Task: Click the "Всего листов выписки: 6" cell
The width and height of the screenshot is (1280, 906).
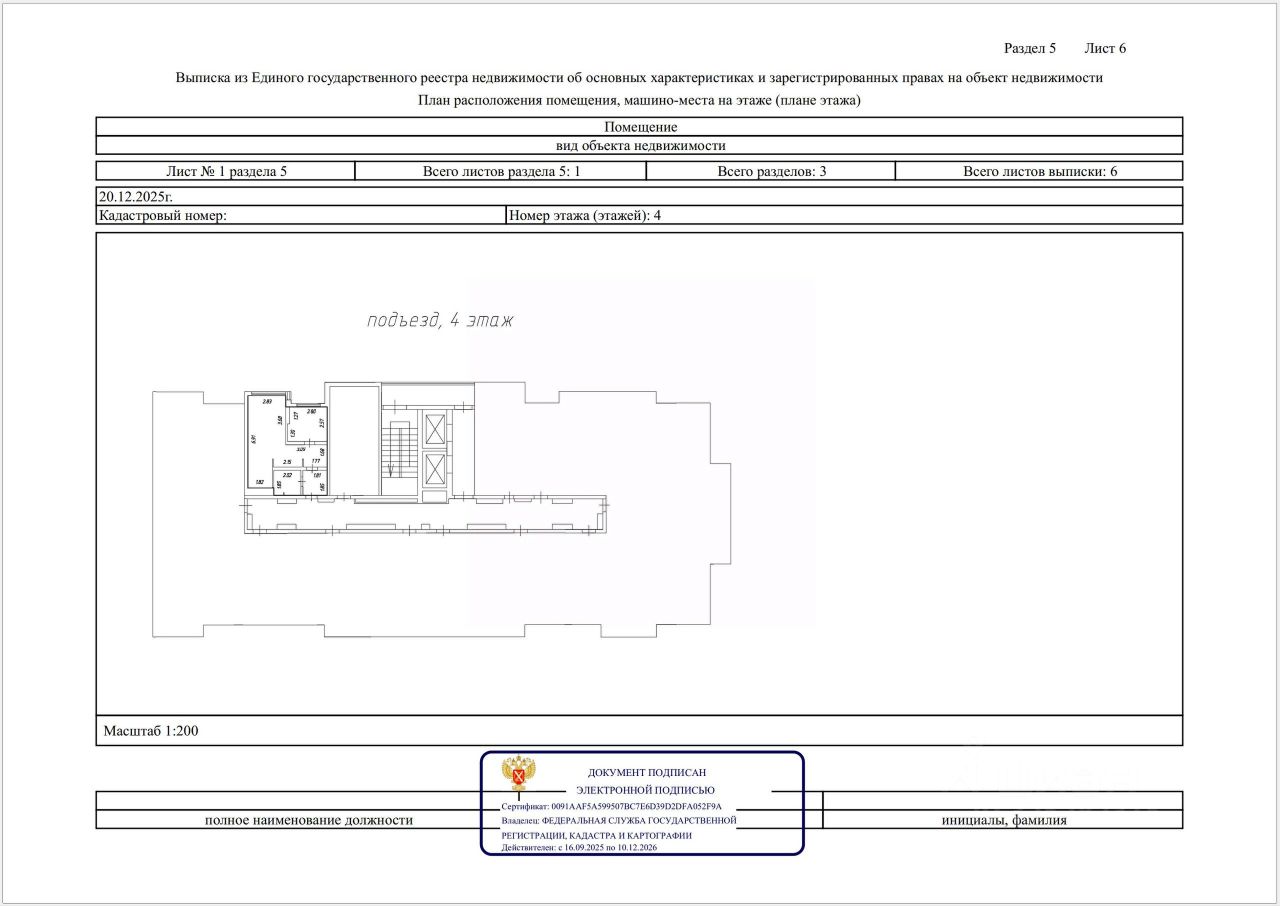Action: coord(1040,171)
